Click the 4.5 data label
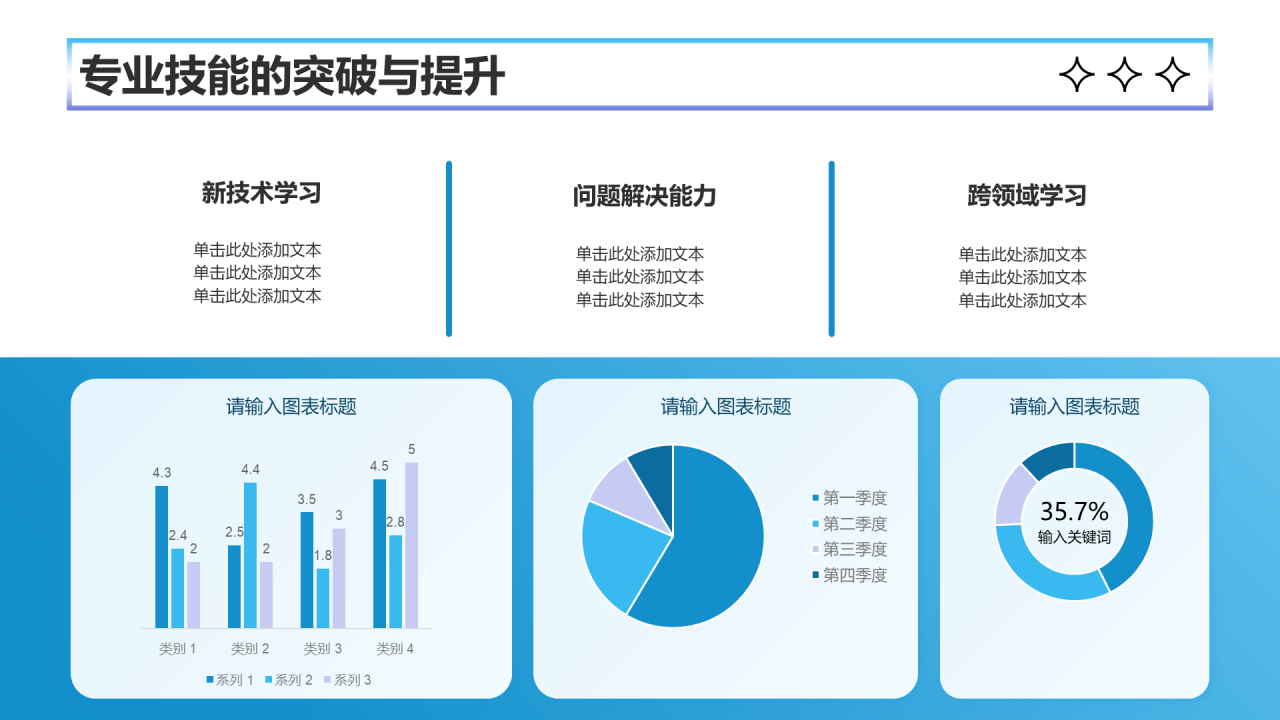 coord(379,466)
